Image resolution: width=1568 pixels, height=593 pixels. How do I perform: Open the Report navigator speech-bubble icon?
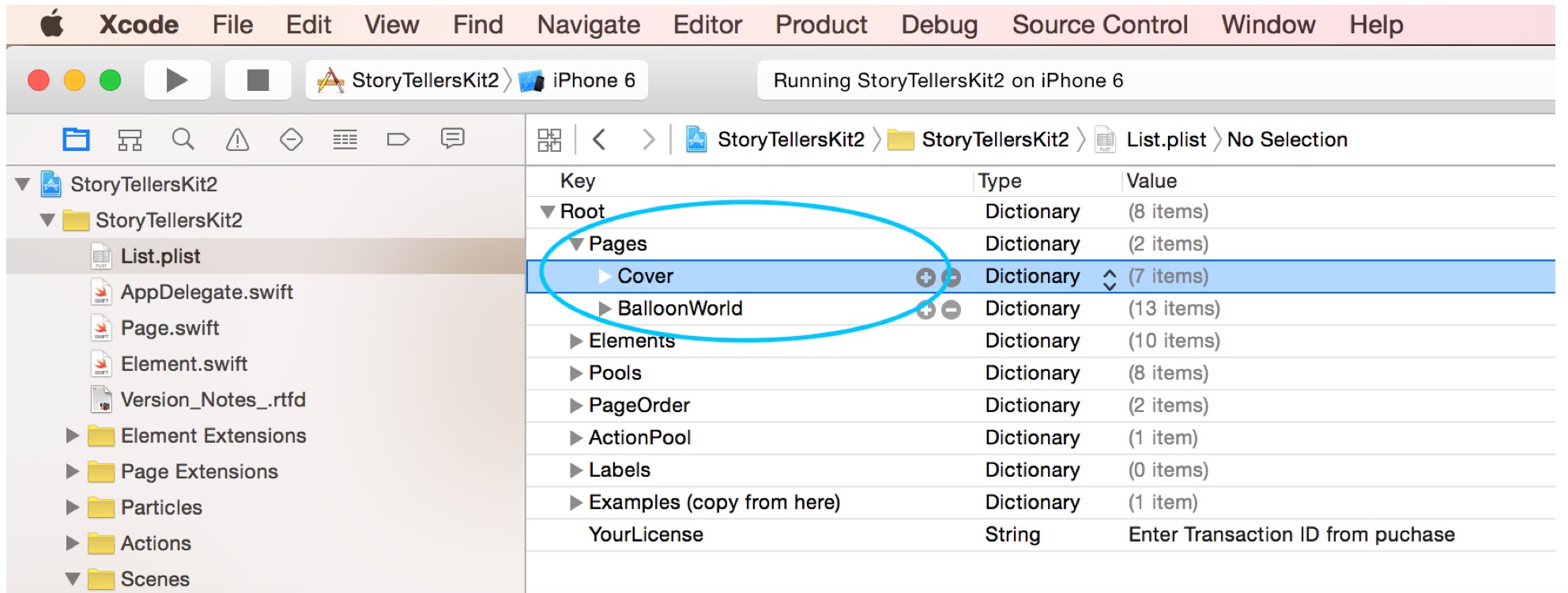pyautogui.click(x=452, y=140)
